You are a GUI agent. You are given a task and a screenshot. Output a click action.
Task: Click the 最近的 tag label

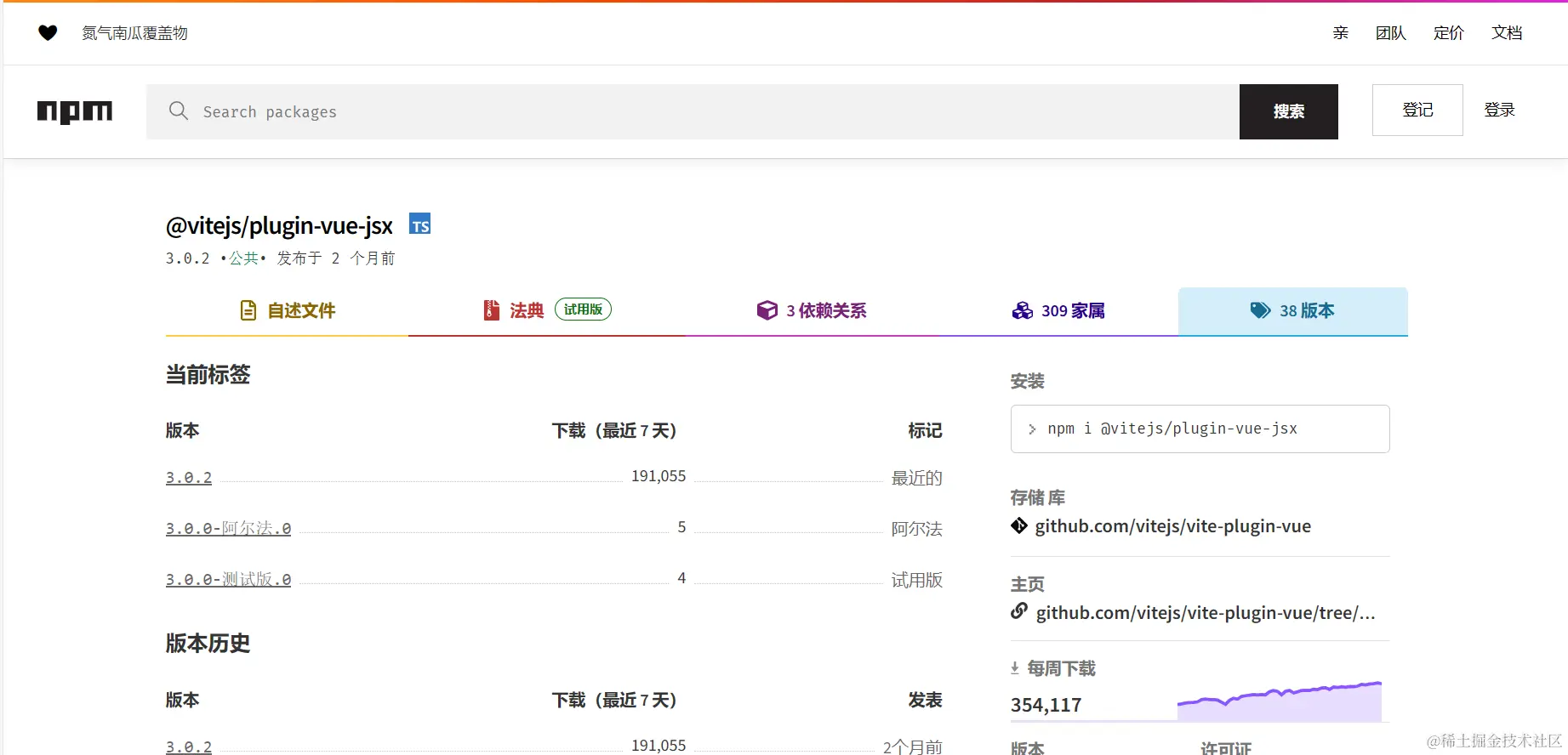point(917,478)
